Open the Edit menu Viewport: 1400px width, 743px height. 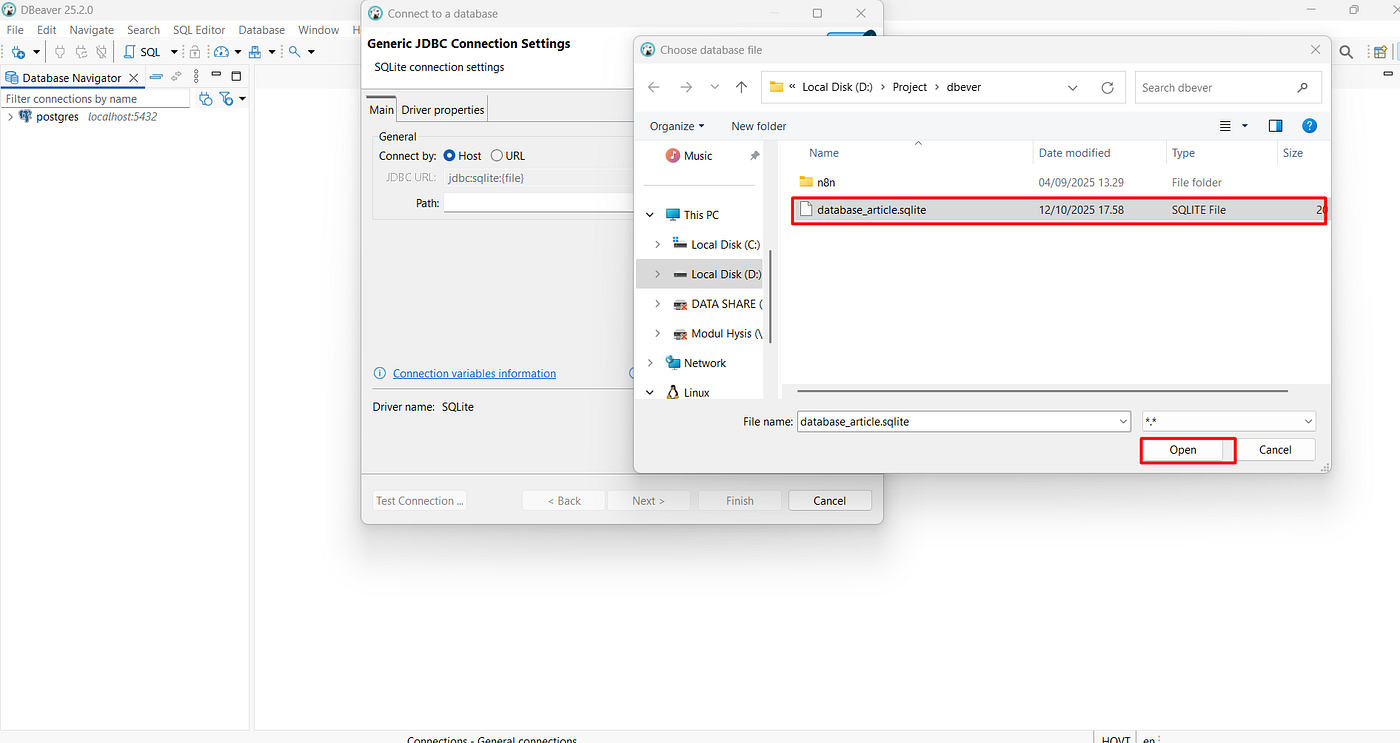pyautogui.click(x=47, y=30)
